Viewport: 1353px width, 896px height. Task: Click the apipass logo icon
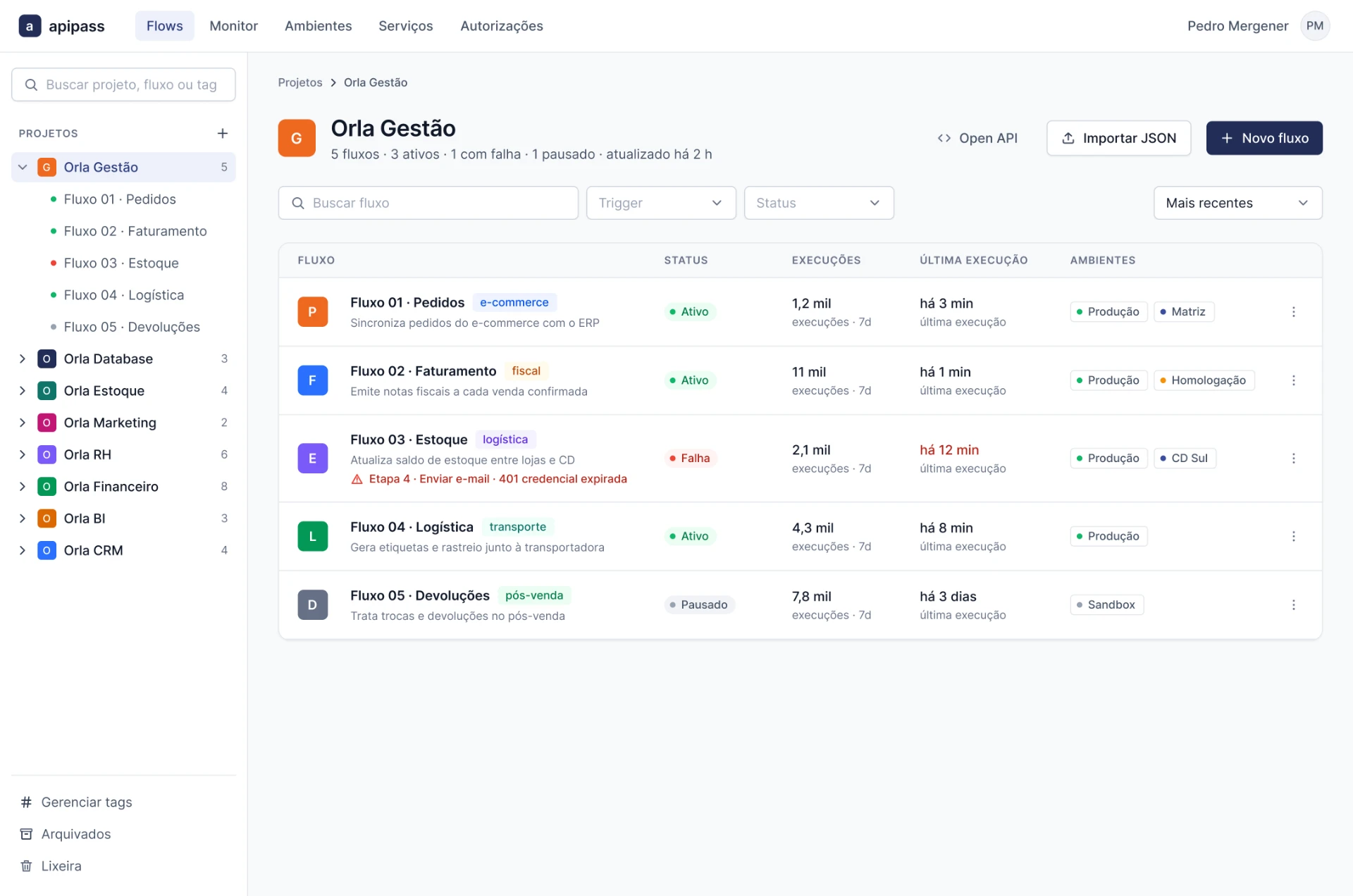(x=30, y=26)
